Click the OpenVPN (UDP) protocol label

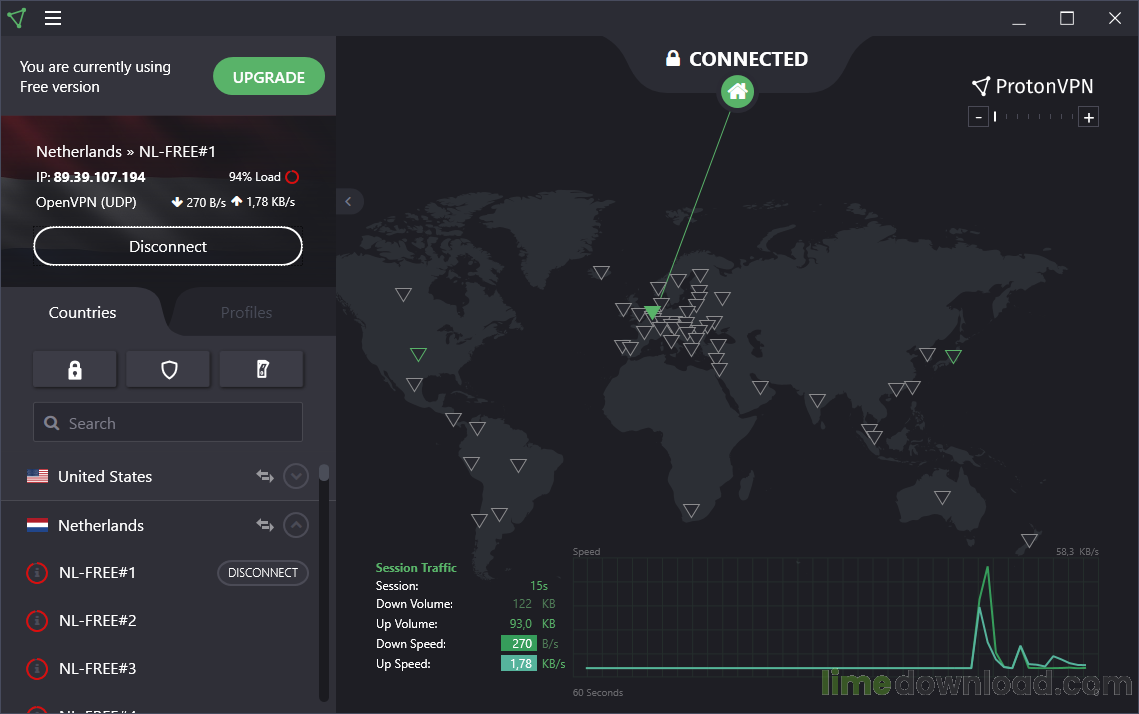[86, 202]
